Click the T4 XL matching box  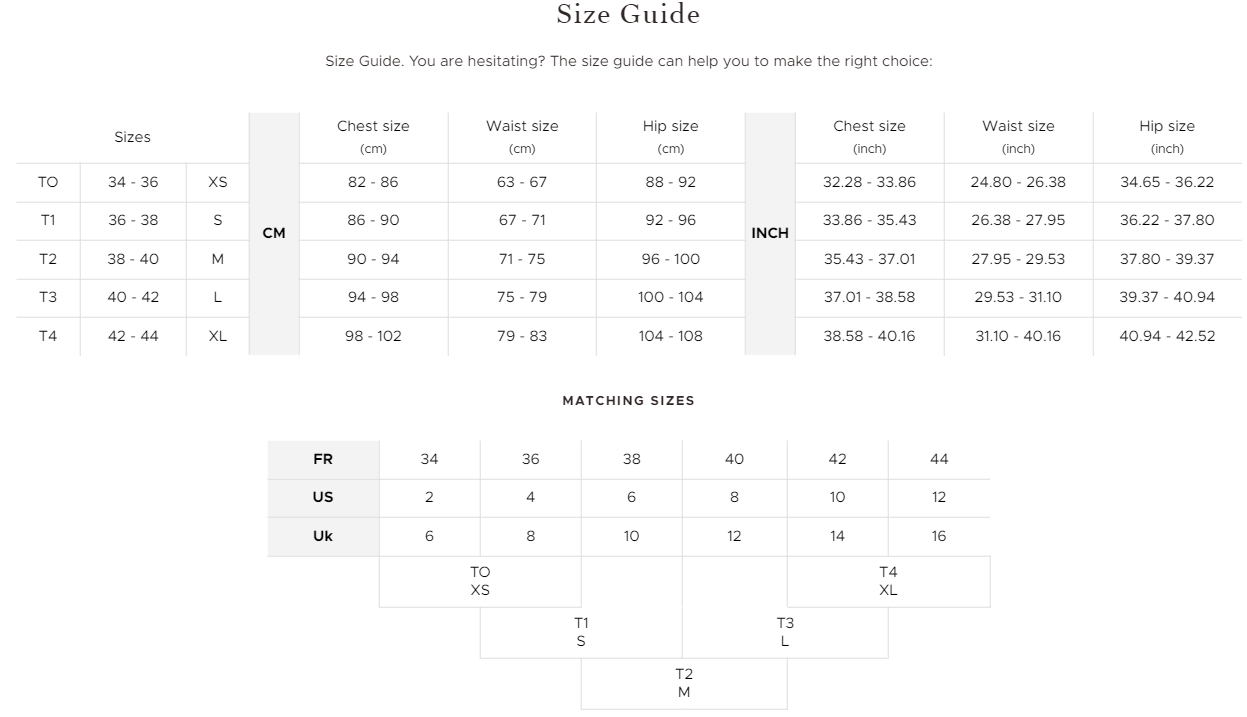point(889,581)
